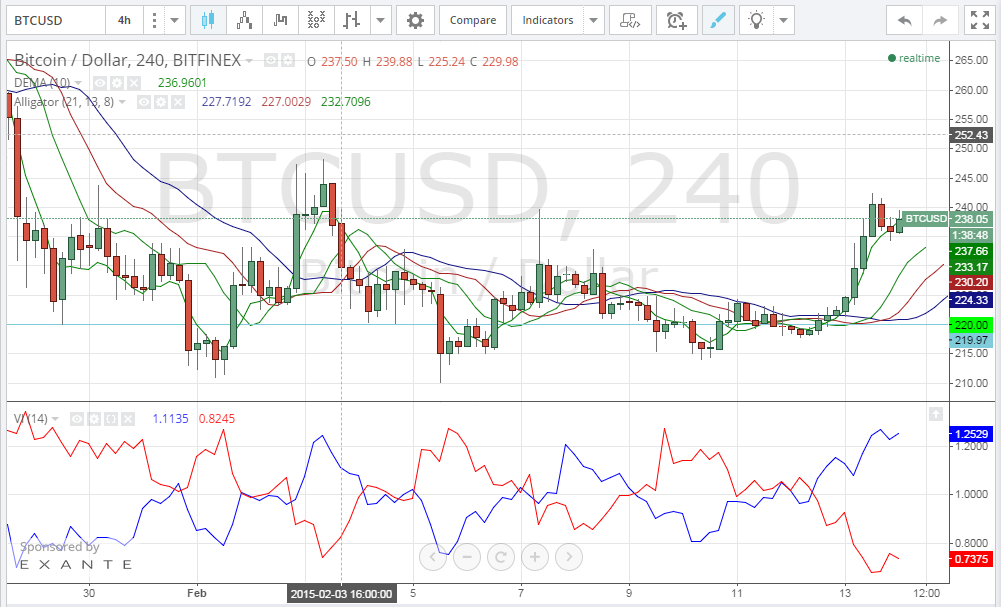Click the Compare button
Screen dimensions: 1001x607
(472, 19)
